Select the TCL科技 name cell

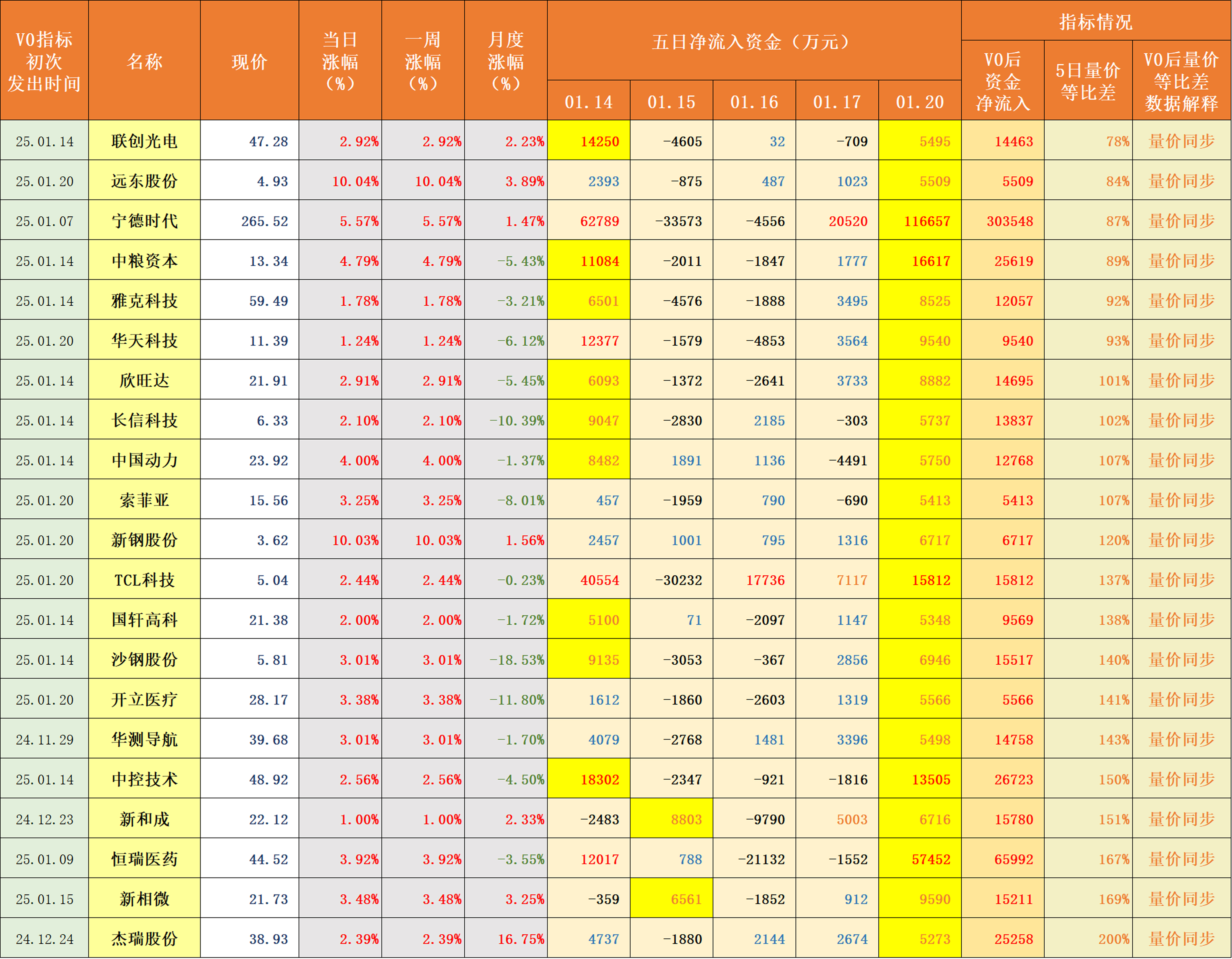pos(144,580)
